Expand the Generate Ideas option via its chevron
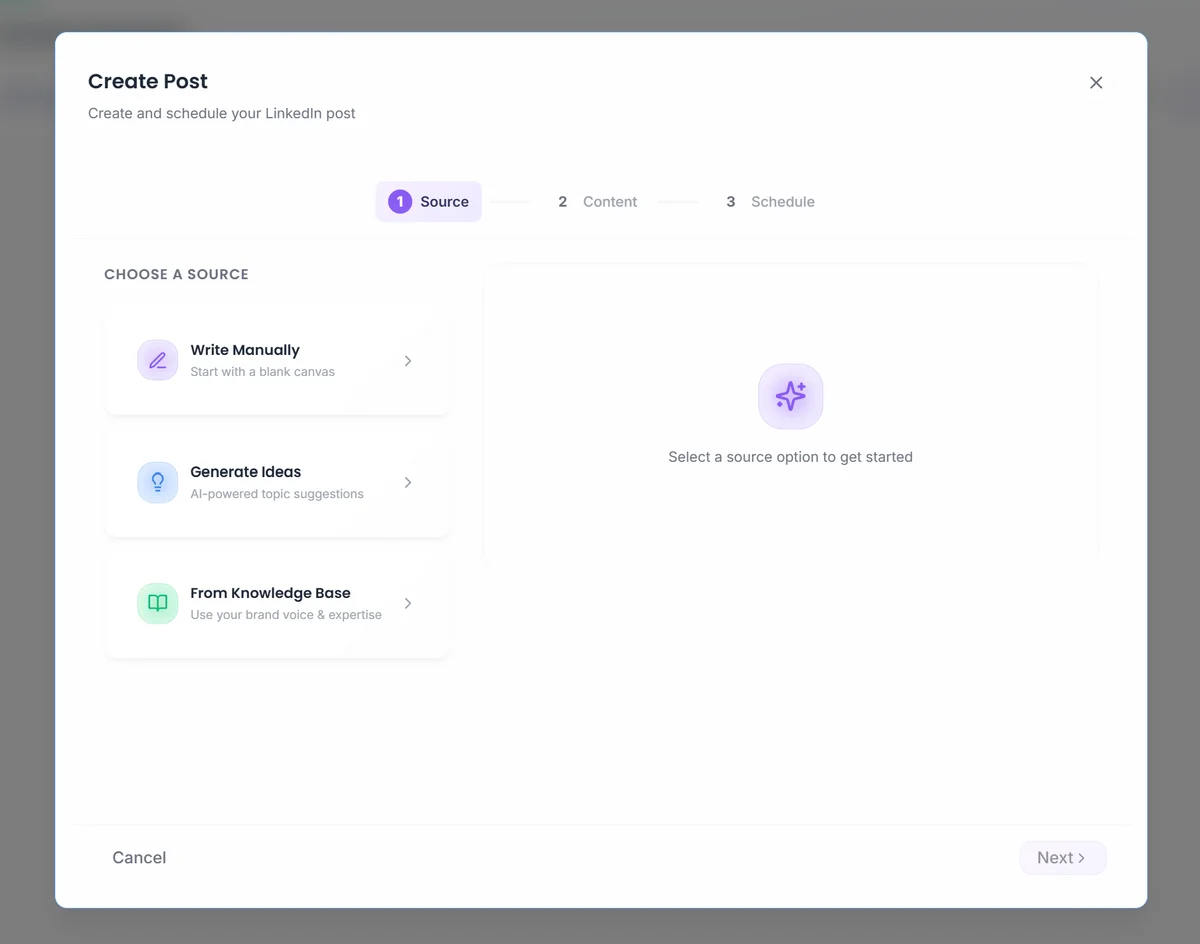 [407, 482]
